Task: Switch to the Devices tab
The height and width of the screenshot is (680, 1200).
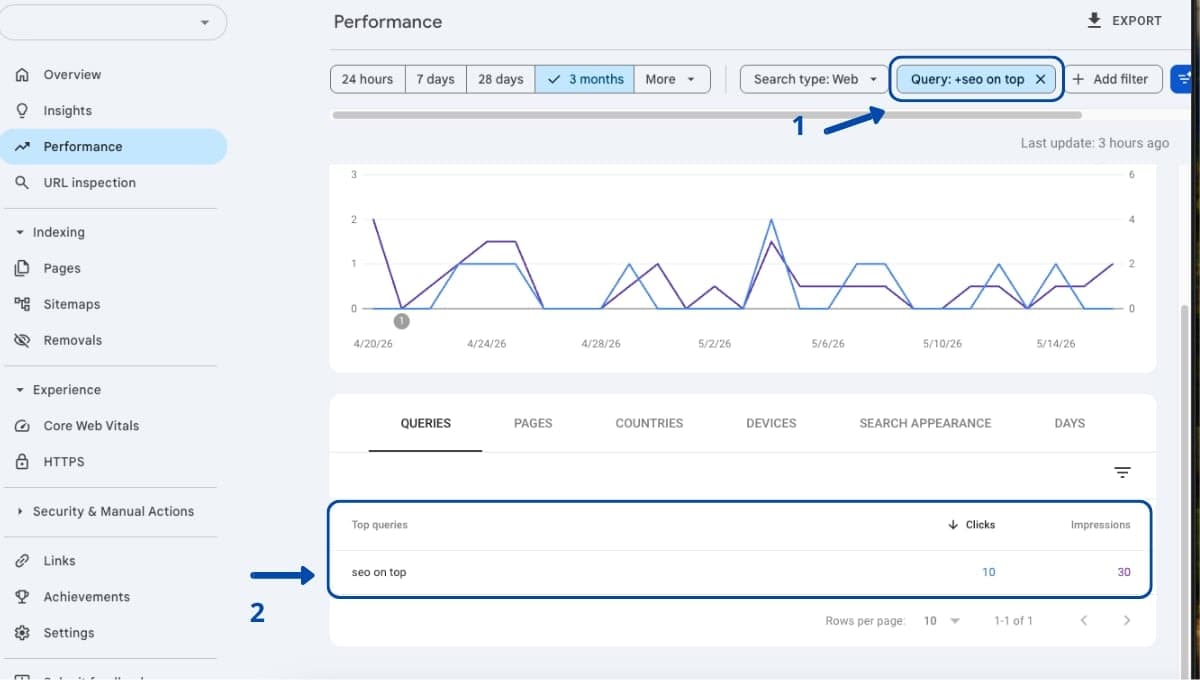Action: (x=771, y=423)
